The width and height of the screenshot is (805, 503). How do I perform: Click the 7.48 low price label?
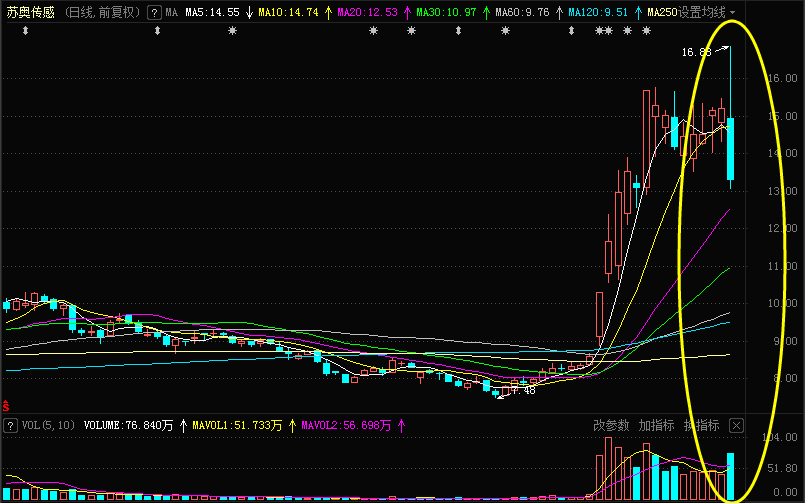523,390
